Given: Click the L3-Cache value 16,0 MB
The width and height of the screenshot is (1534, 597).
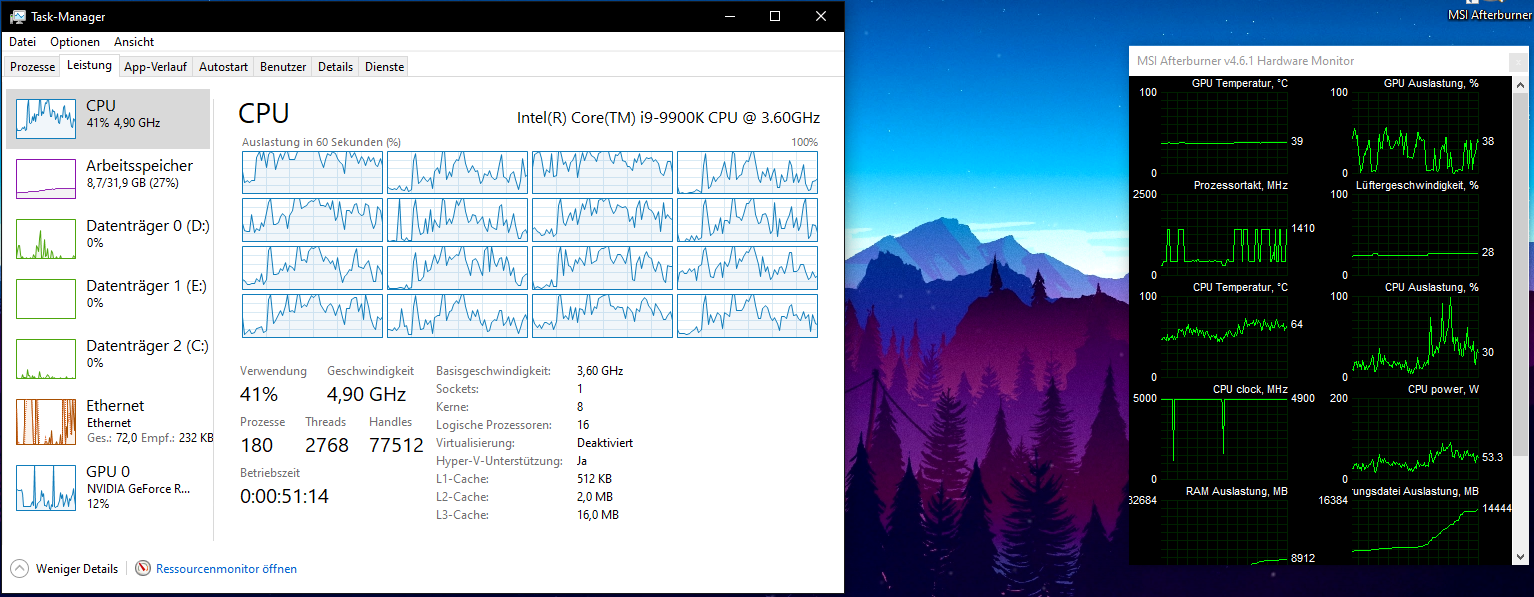Looking at the screenshot, I should [598, 515].
